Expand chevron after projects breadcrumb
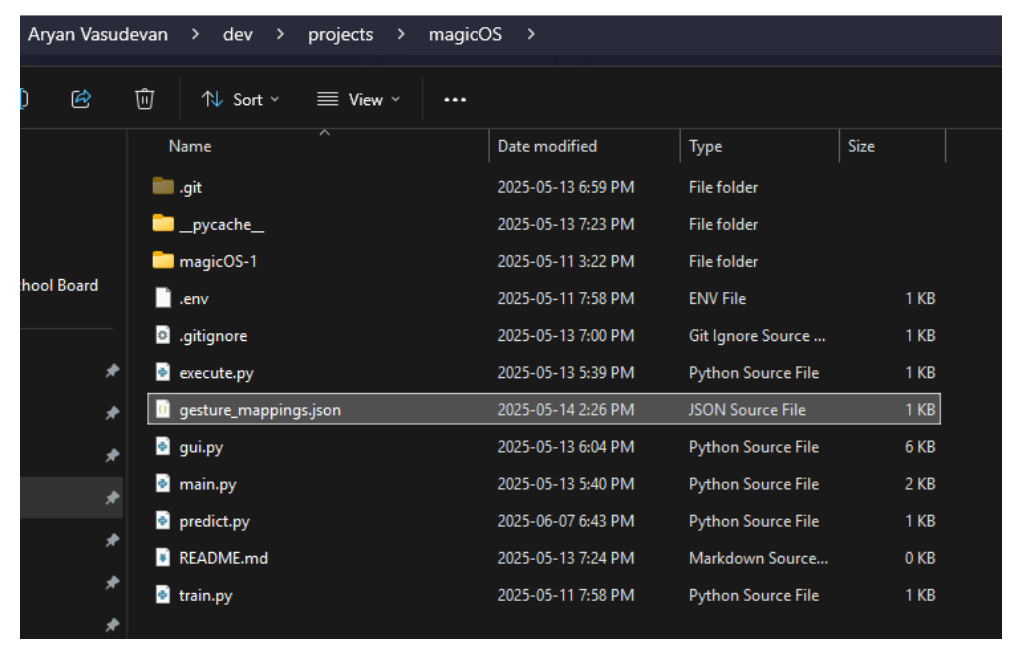The image size is (1018, 650). [401, 34]
